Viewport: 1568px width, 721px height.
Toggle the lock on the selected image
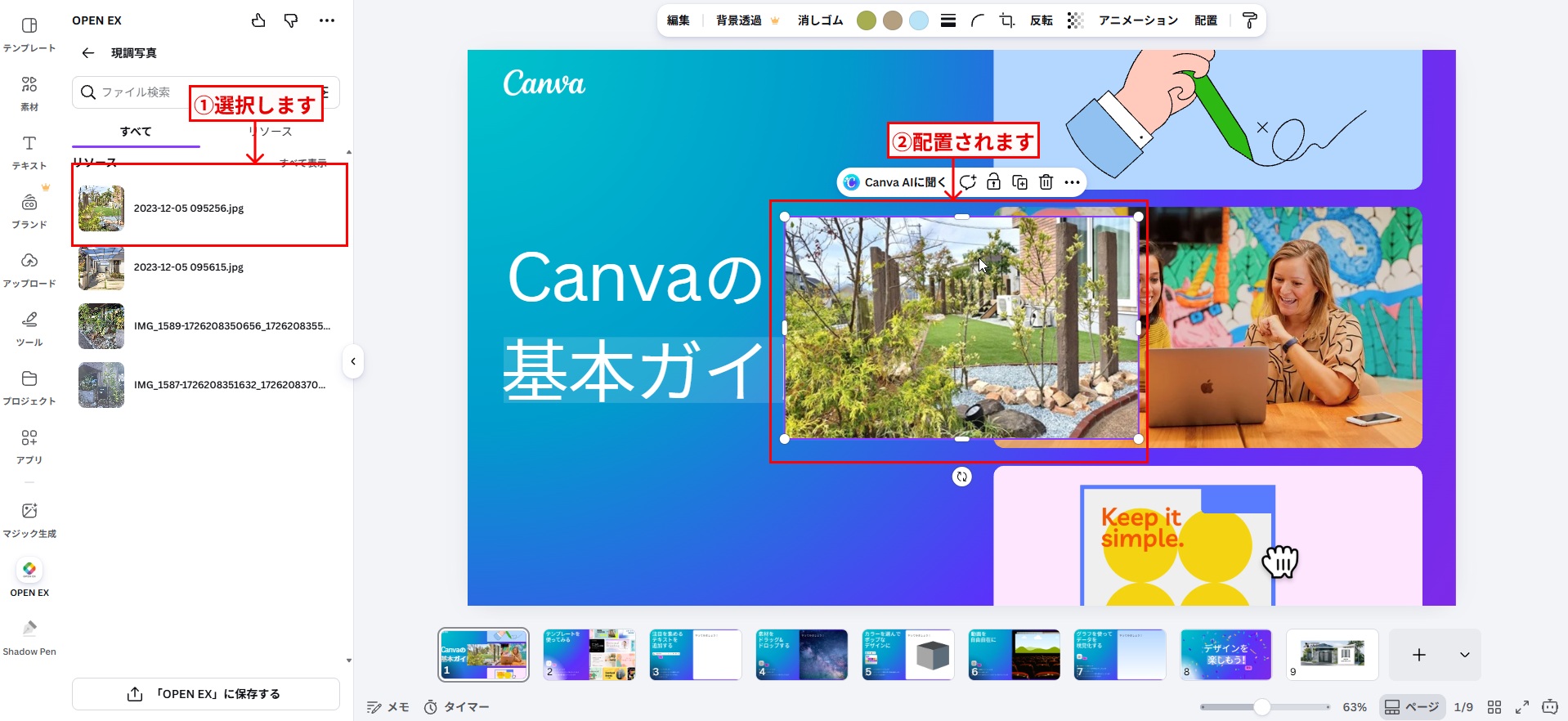click(x=994, y=182)
